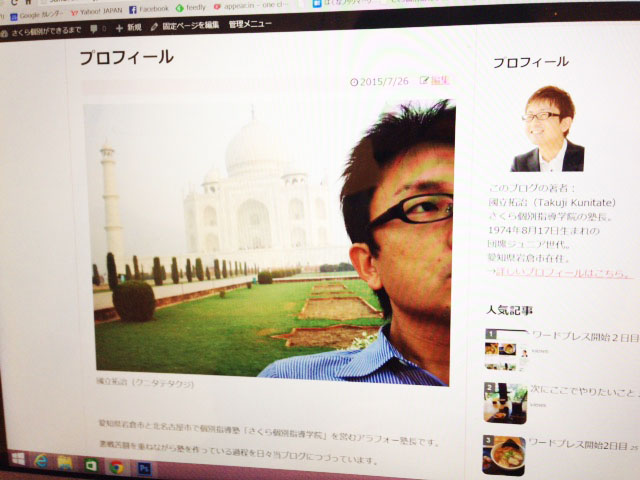640x480 pixels.
Task: Open the green Store taskbar icon
Action: [x=91, y=465]
